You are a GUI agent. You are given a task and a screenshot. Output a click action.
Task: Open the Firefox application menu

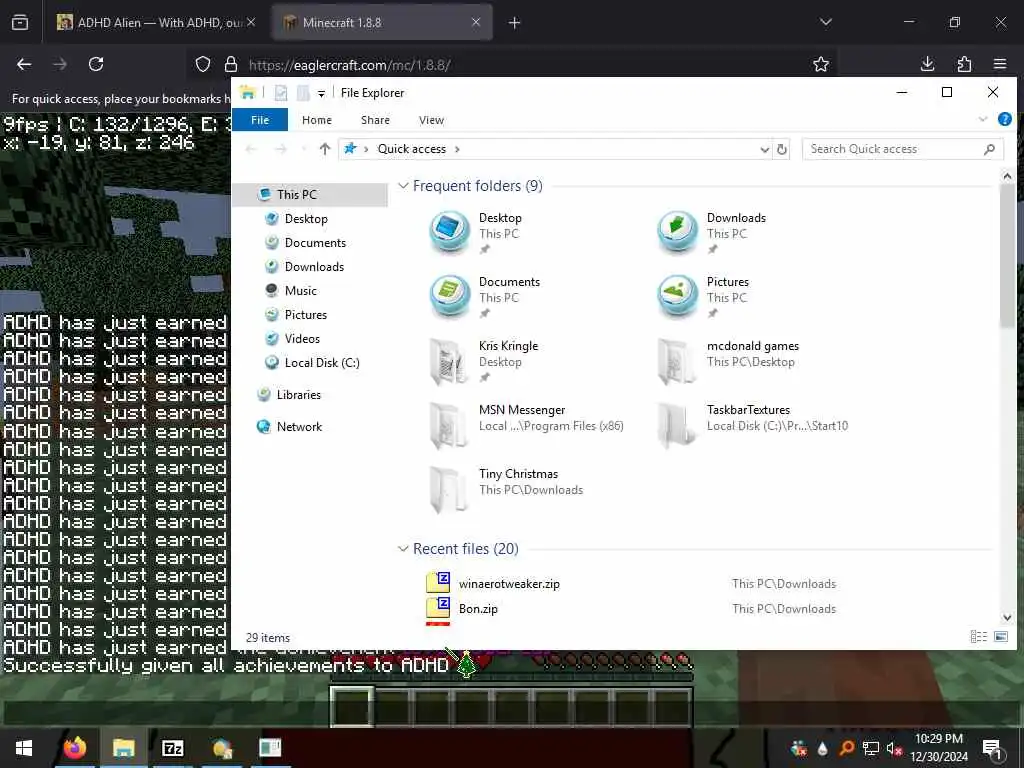1000,64
